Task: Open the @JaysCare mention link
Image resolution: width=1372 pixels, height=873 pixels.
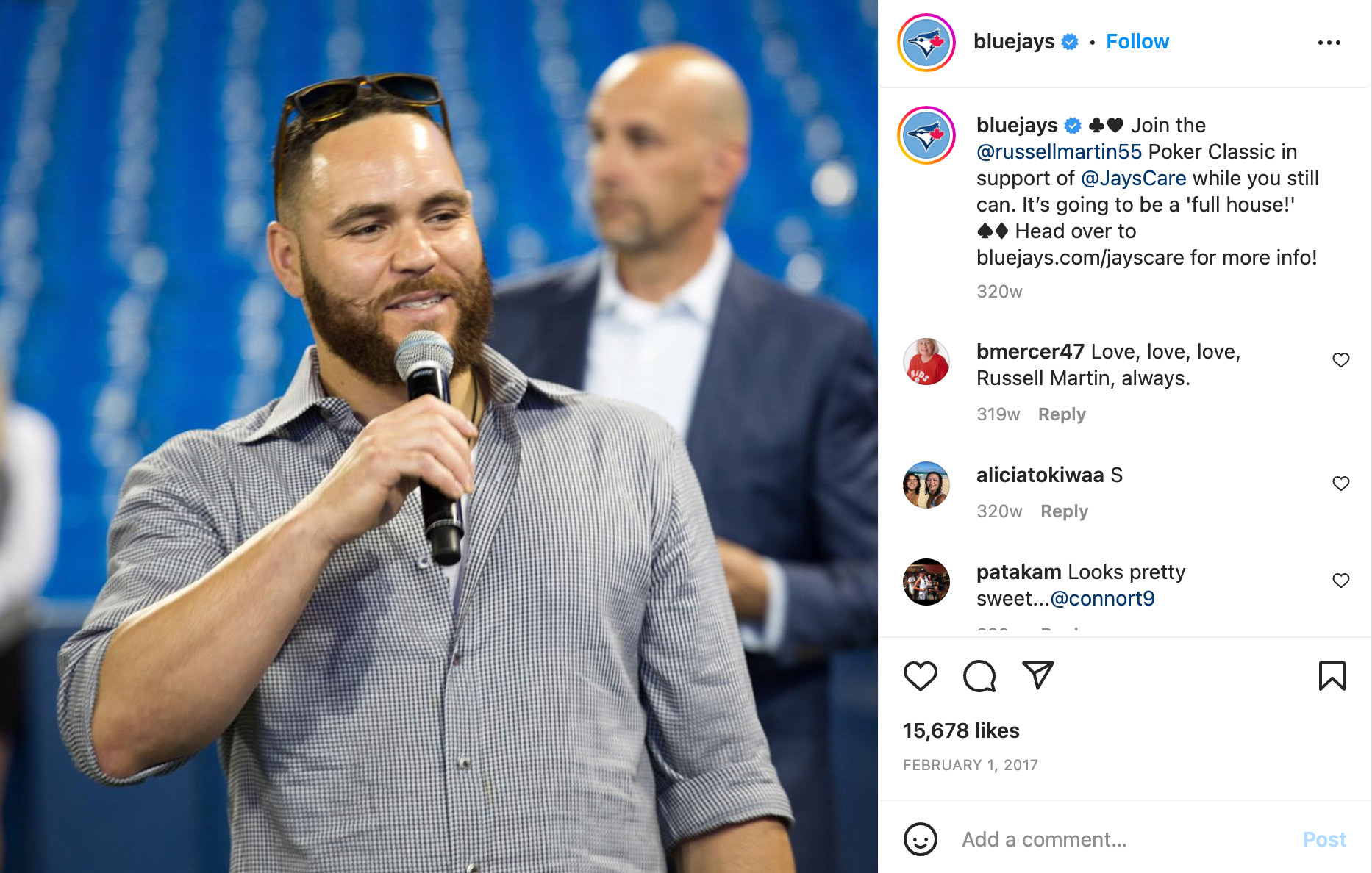Action: coord(1133,178)
